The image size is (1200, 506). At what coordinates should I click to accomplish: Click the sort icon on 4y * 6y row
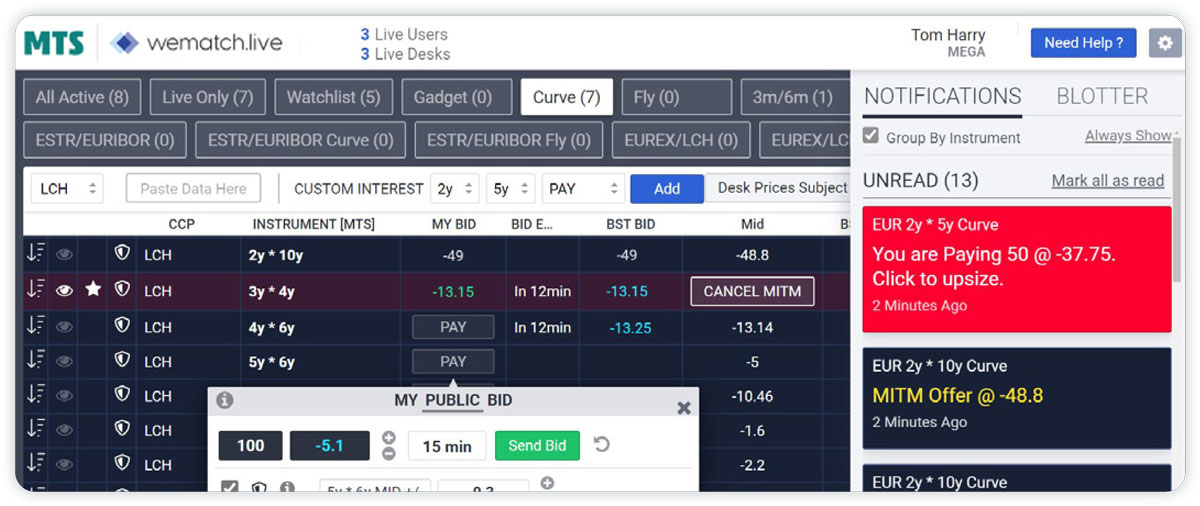point(35,326)
